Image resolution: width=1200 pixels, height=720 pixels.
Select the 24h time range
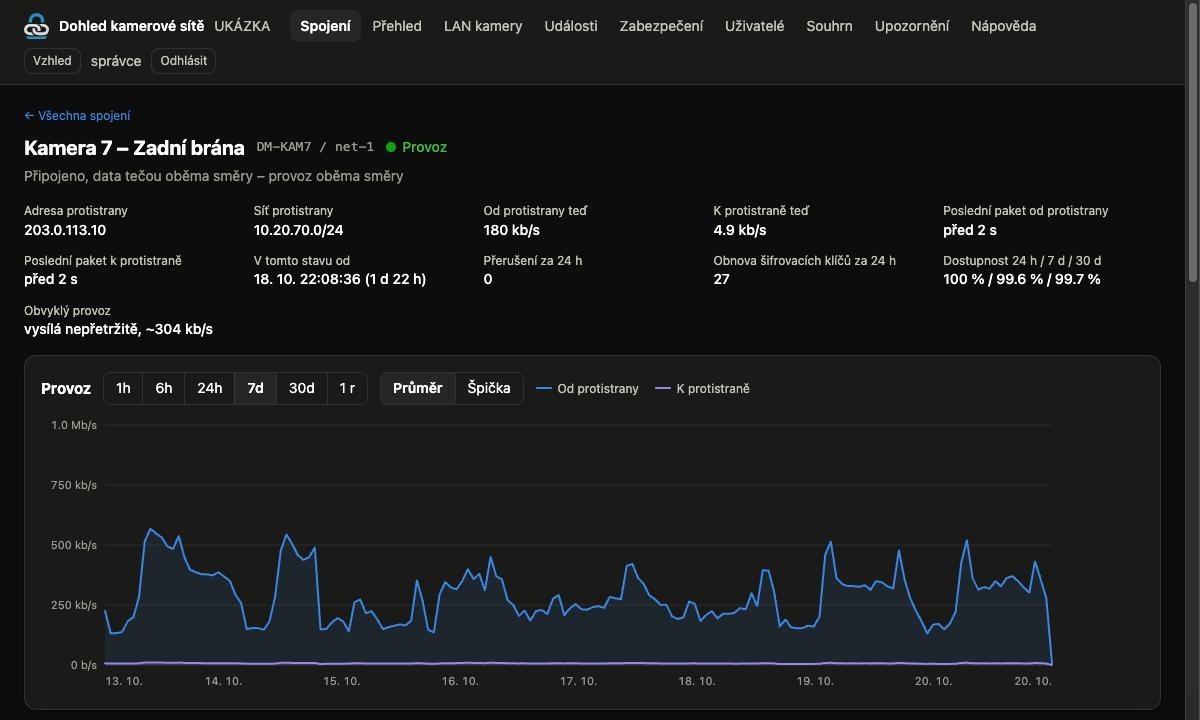[x=210, y=388]
